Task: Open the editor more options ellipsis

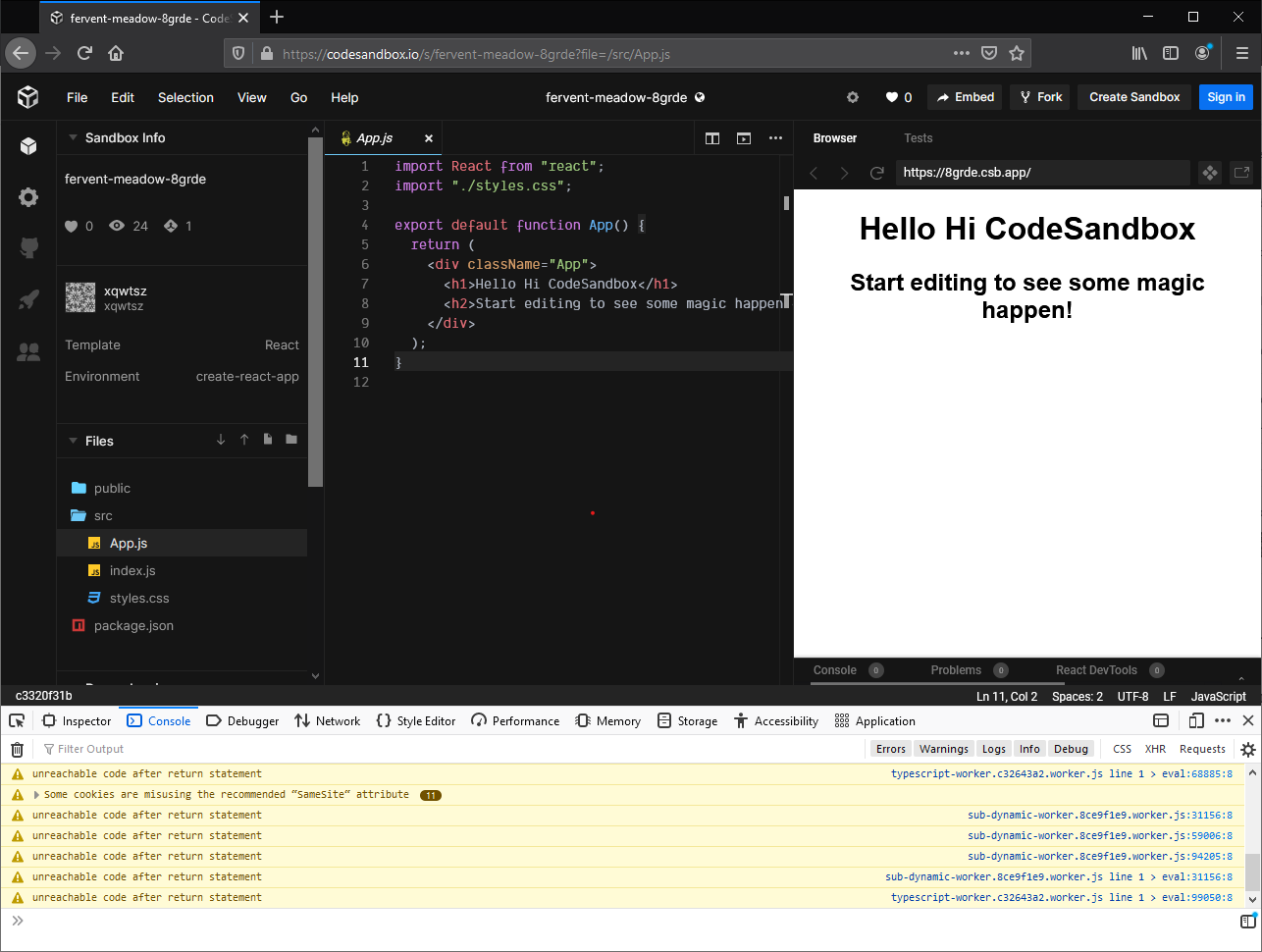Action: pyautogui.click(x=775, y=138)
